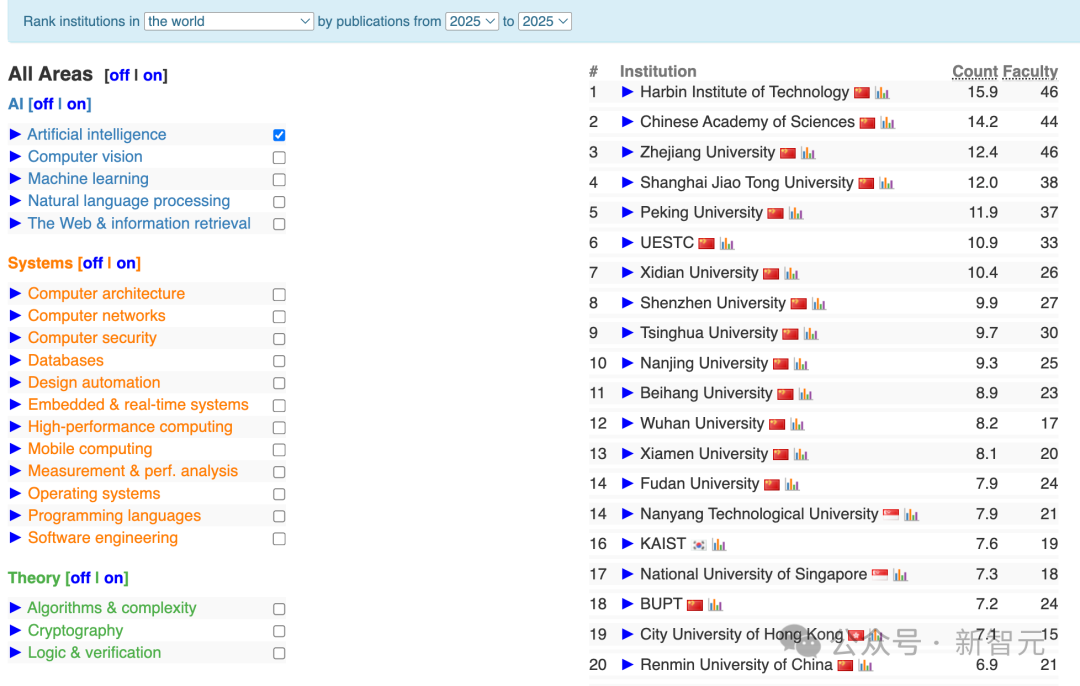
Task: Click chart icon next to Renmin University of China
Action: (866, 665)
